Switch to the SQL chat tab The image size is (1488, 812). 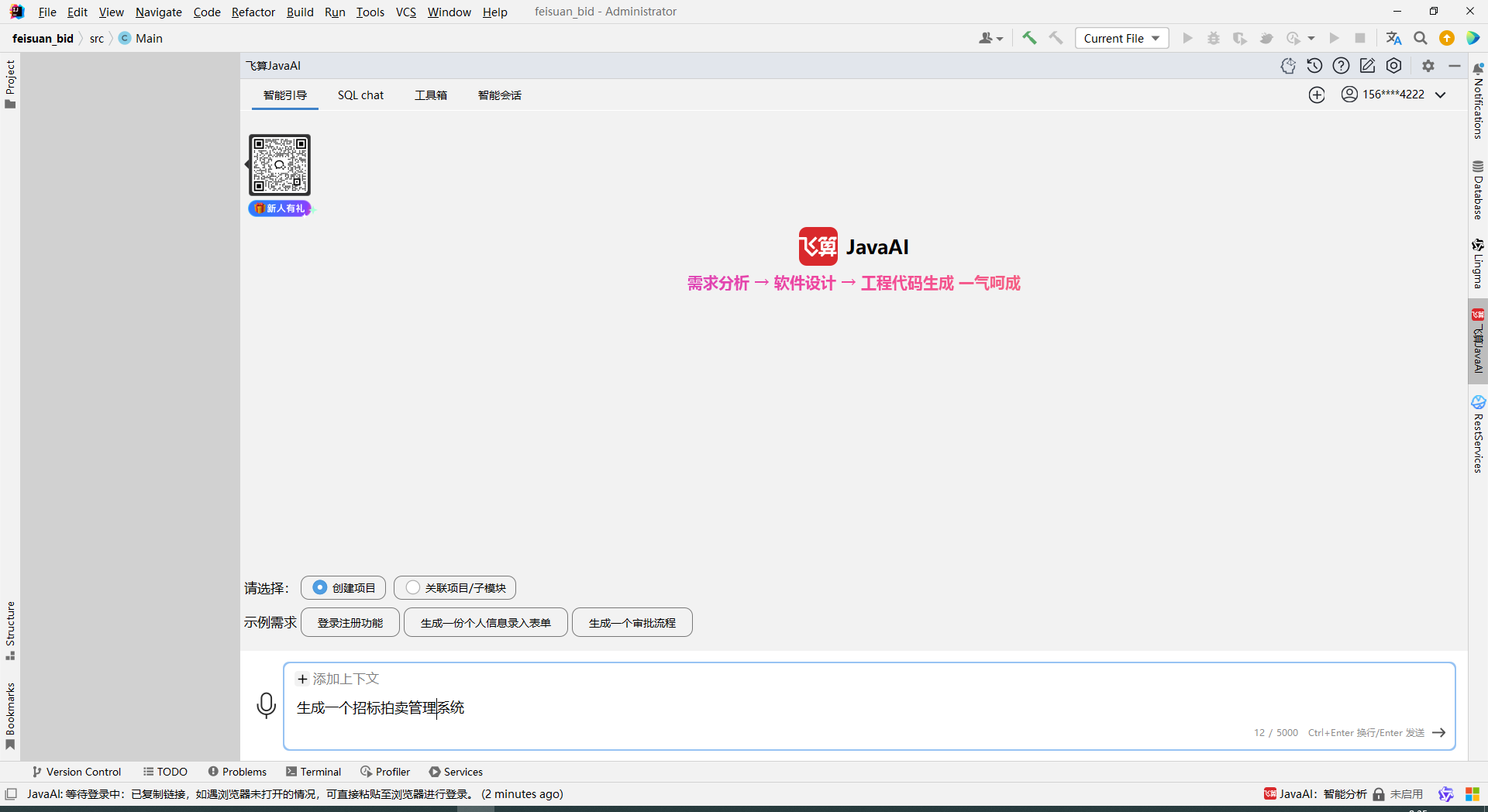(x=360, y=95)
